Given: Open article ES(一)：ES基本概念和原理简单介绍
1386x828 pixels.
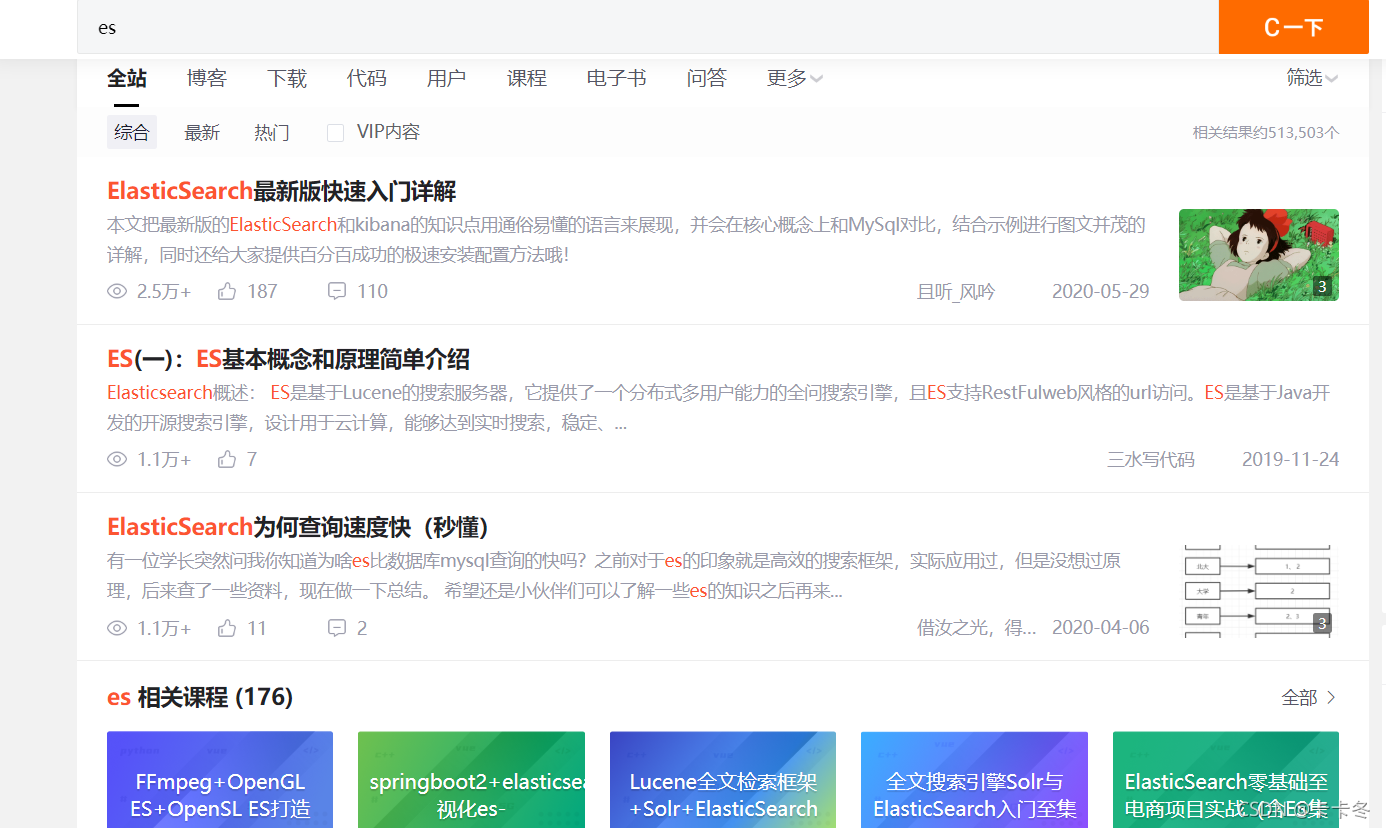Looking at the screenshot, I should pyautogui.click(x=288, y=359).
